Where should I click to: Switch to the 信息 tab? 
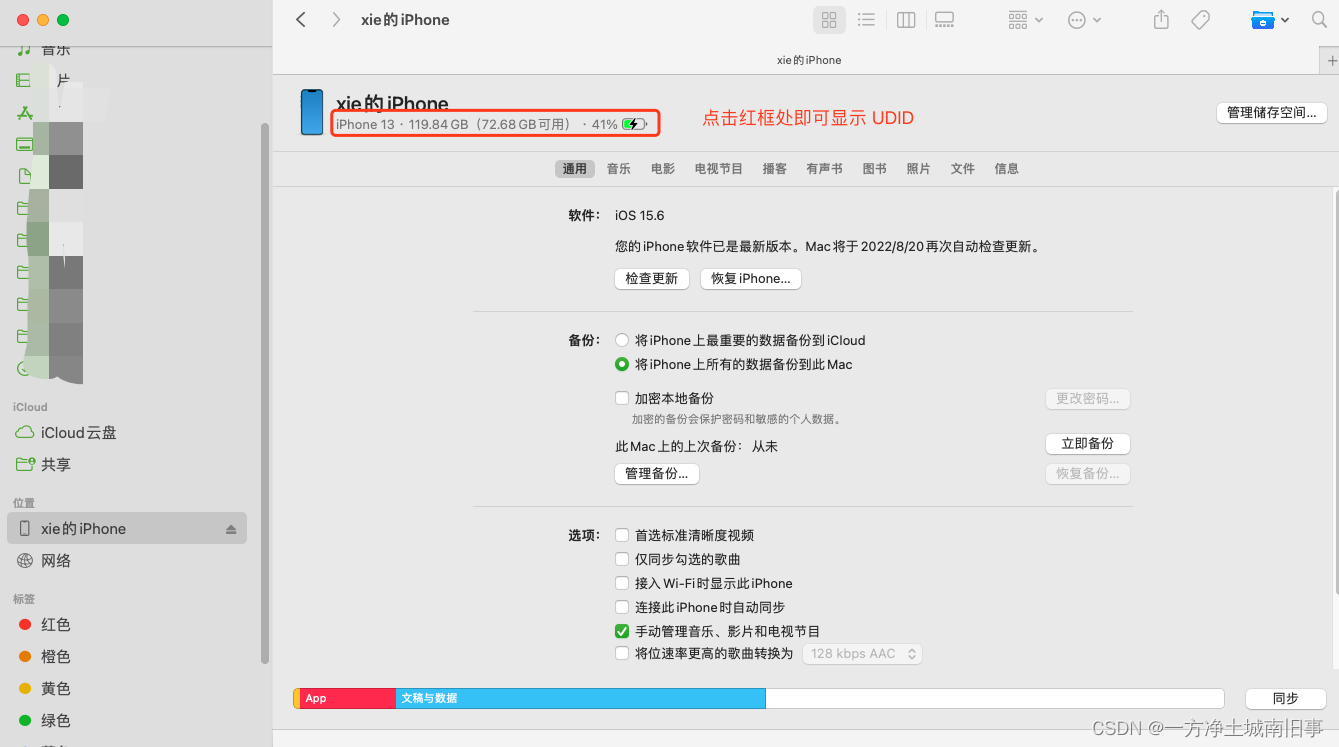tap(1007, 169)
